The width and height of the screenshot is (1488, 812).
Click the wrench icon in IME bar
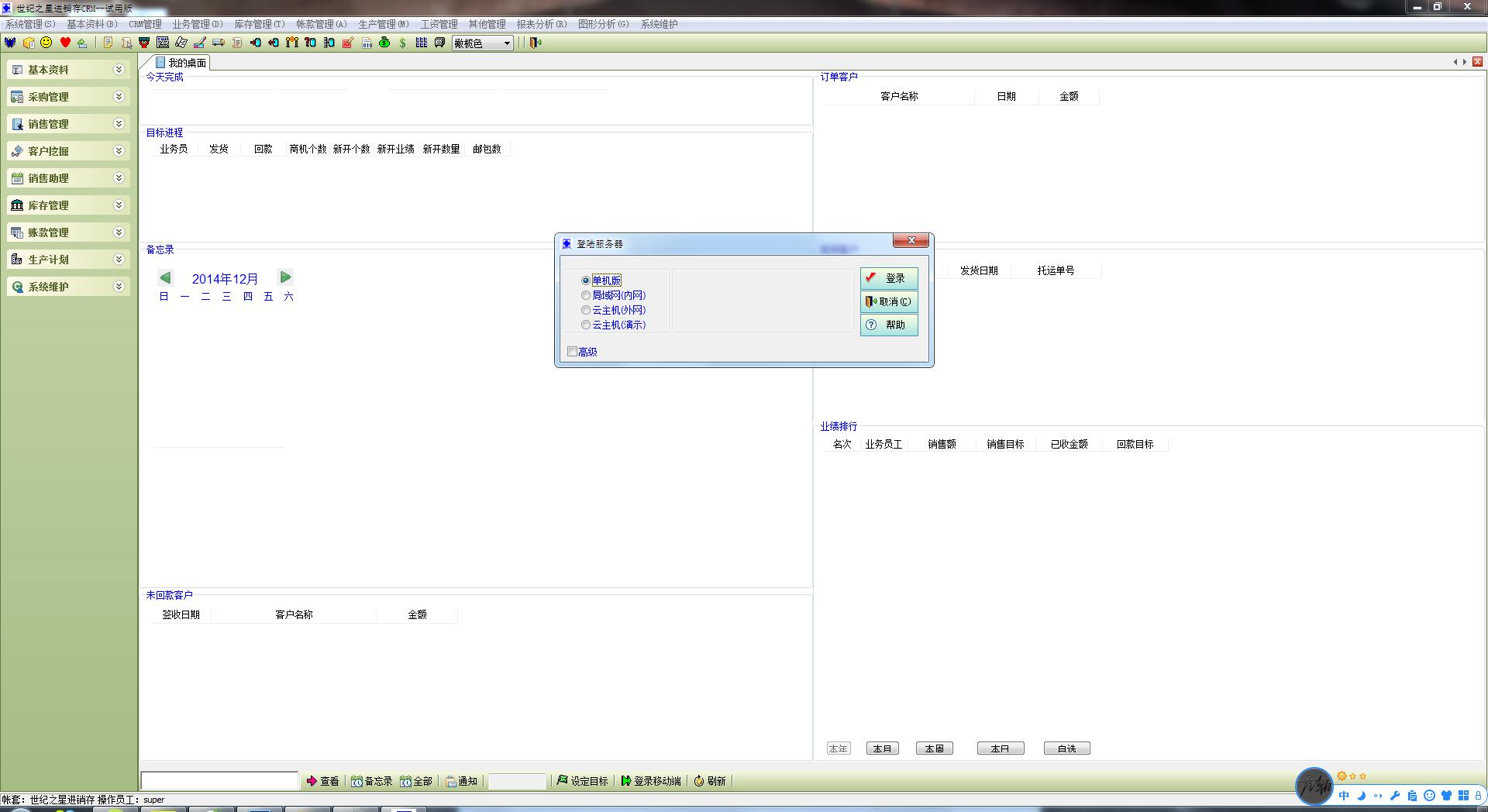click(1395, 796)
